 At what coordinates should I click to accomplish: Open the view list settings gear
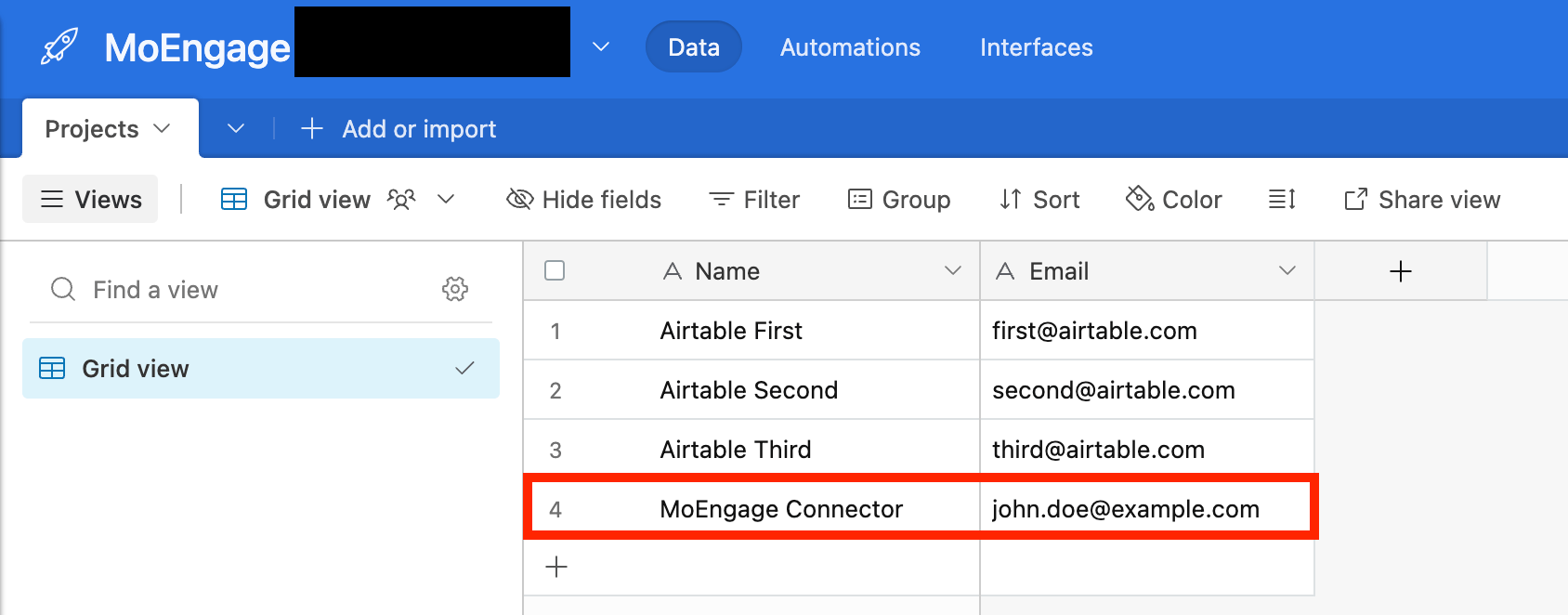coord(455,289)
